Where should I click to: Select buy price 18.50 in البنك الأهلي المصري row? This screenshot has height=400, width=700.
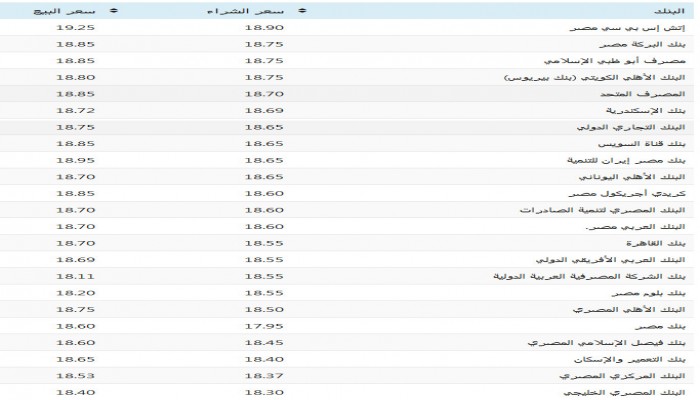[x=264, y=309]
